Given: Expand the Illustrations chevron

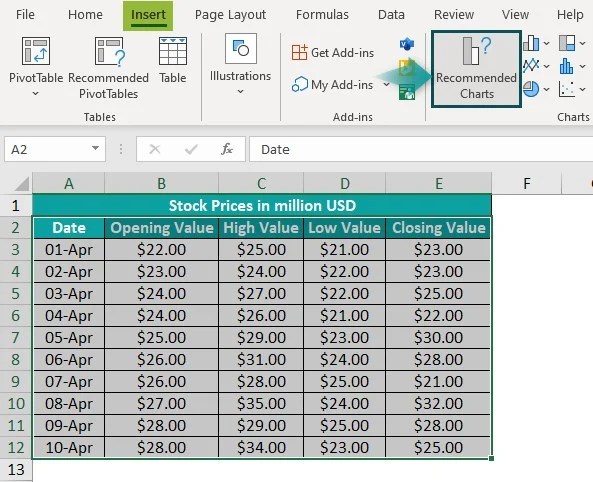Looking at the screenshot, I should coord(241,92).
